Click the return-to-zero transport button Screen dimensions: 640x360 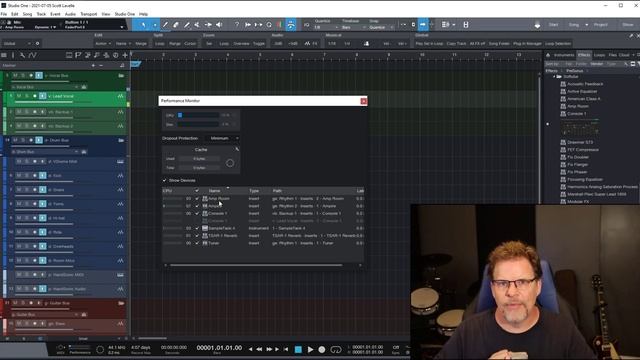pos(286,349)
